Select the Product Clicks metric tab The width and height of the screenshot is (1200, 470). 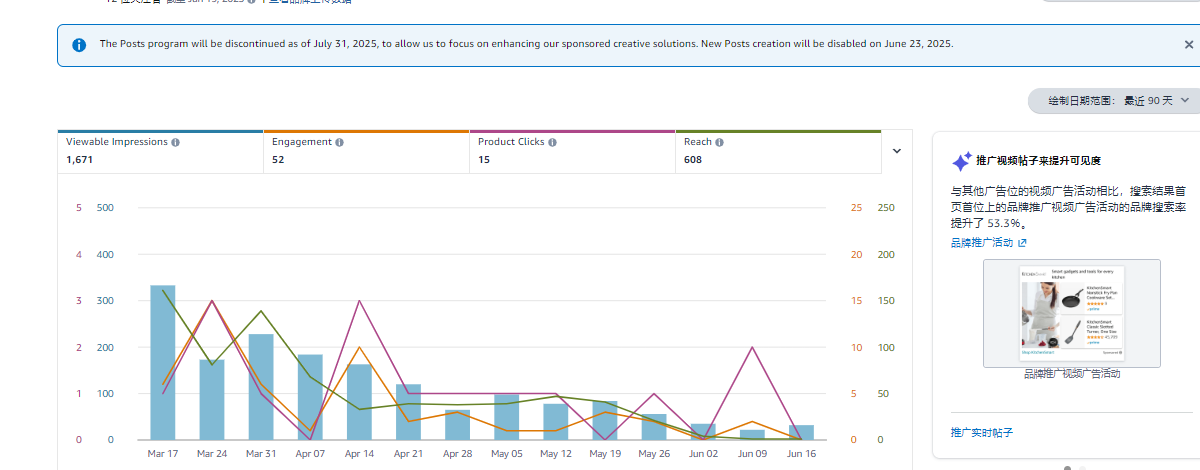tap(572, 152)
